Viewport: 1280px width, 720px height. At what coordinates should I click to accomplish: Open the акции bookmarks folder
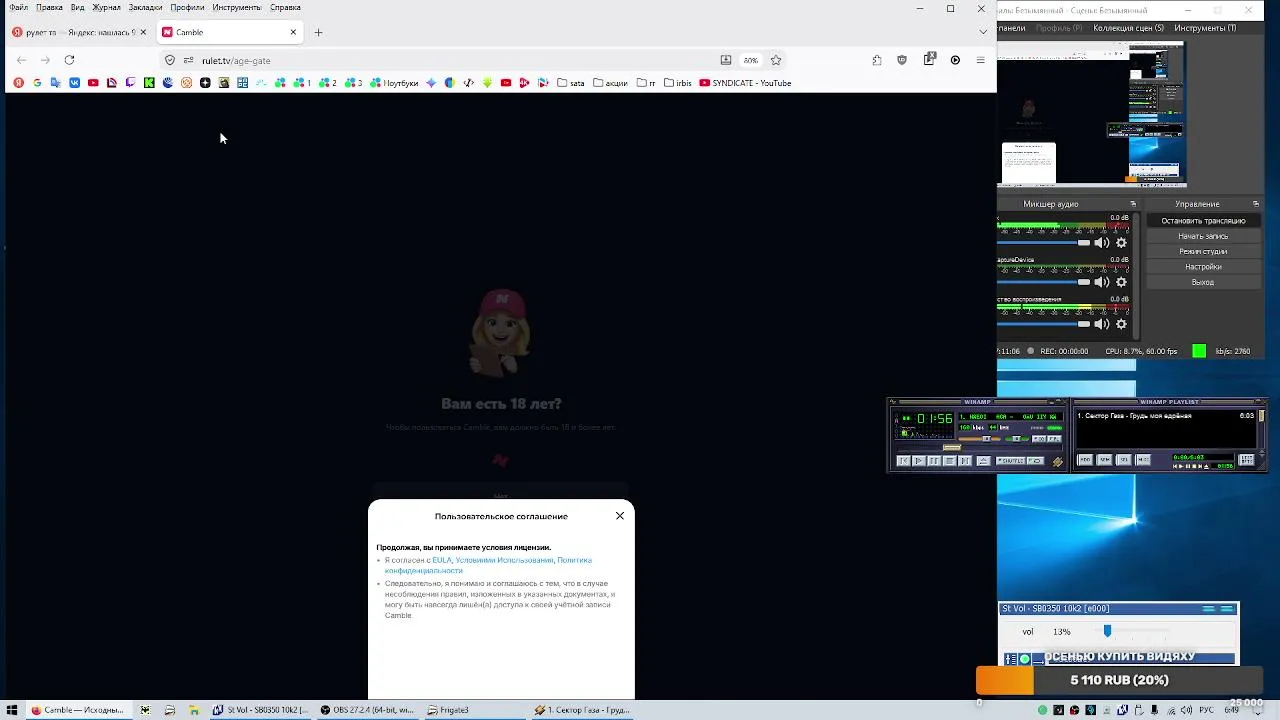(611, 83)
